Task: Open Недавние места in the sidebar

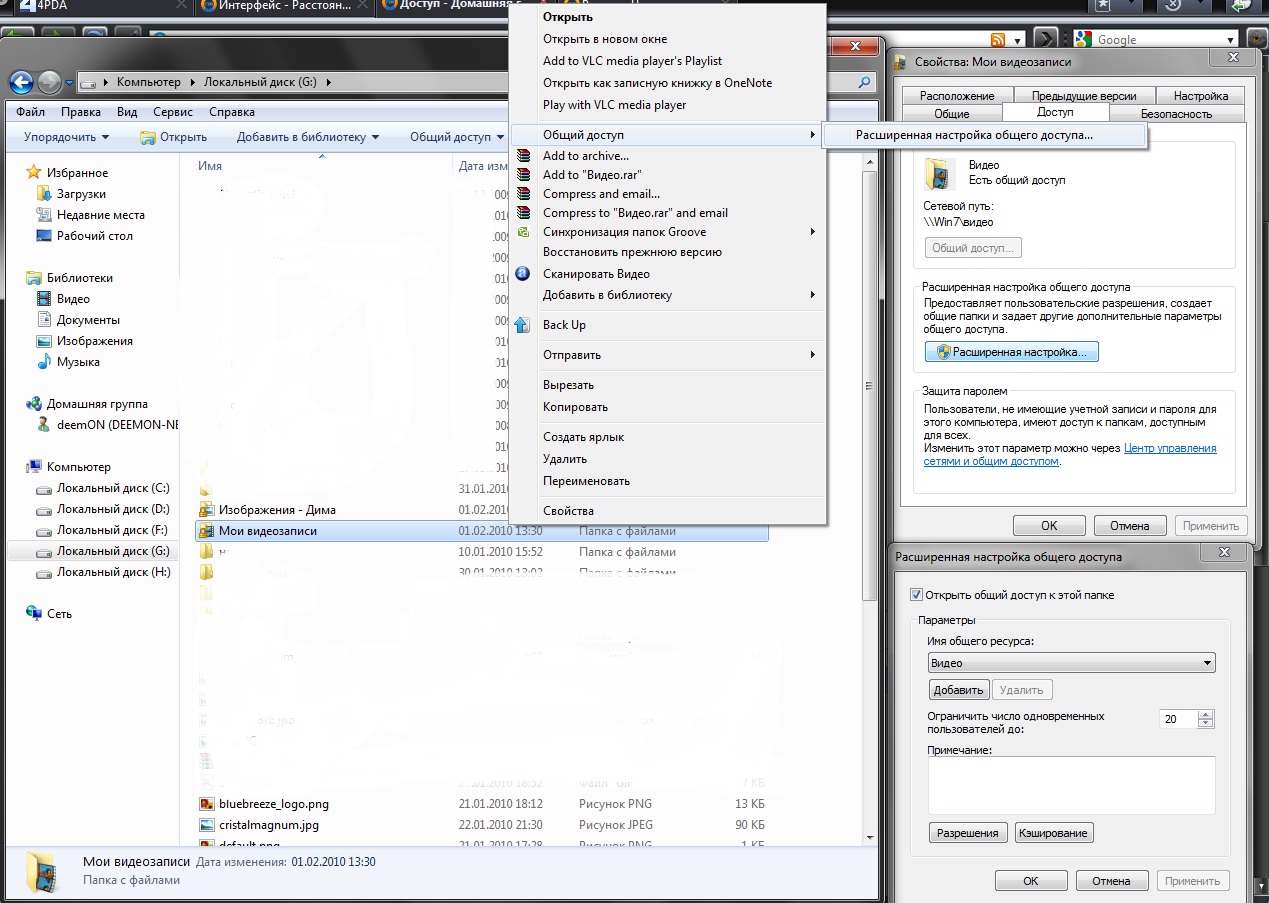Action: click(100, 215)
